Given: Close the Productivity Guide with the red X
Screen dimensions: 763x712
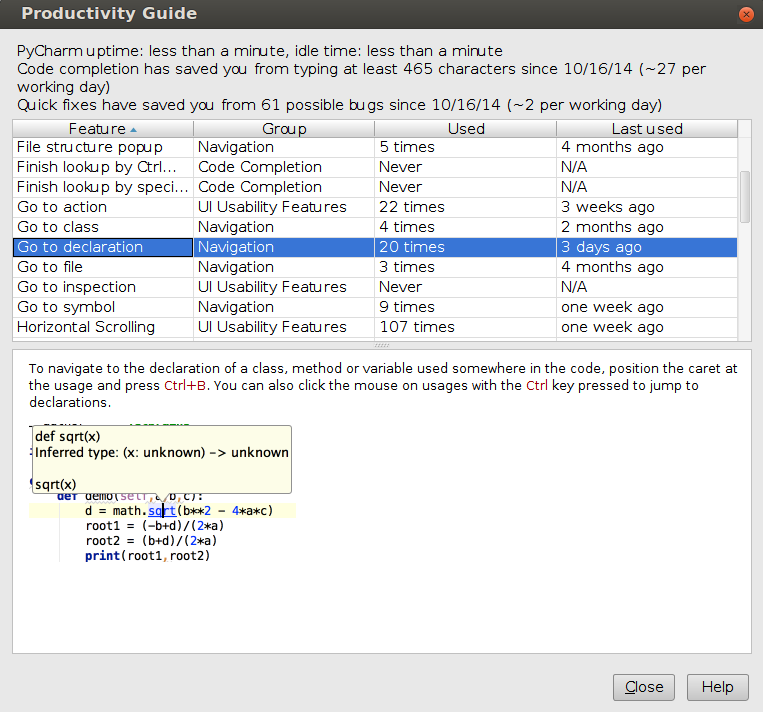Looking at the screenshot, I should coord(745,15).
